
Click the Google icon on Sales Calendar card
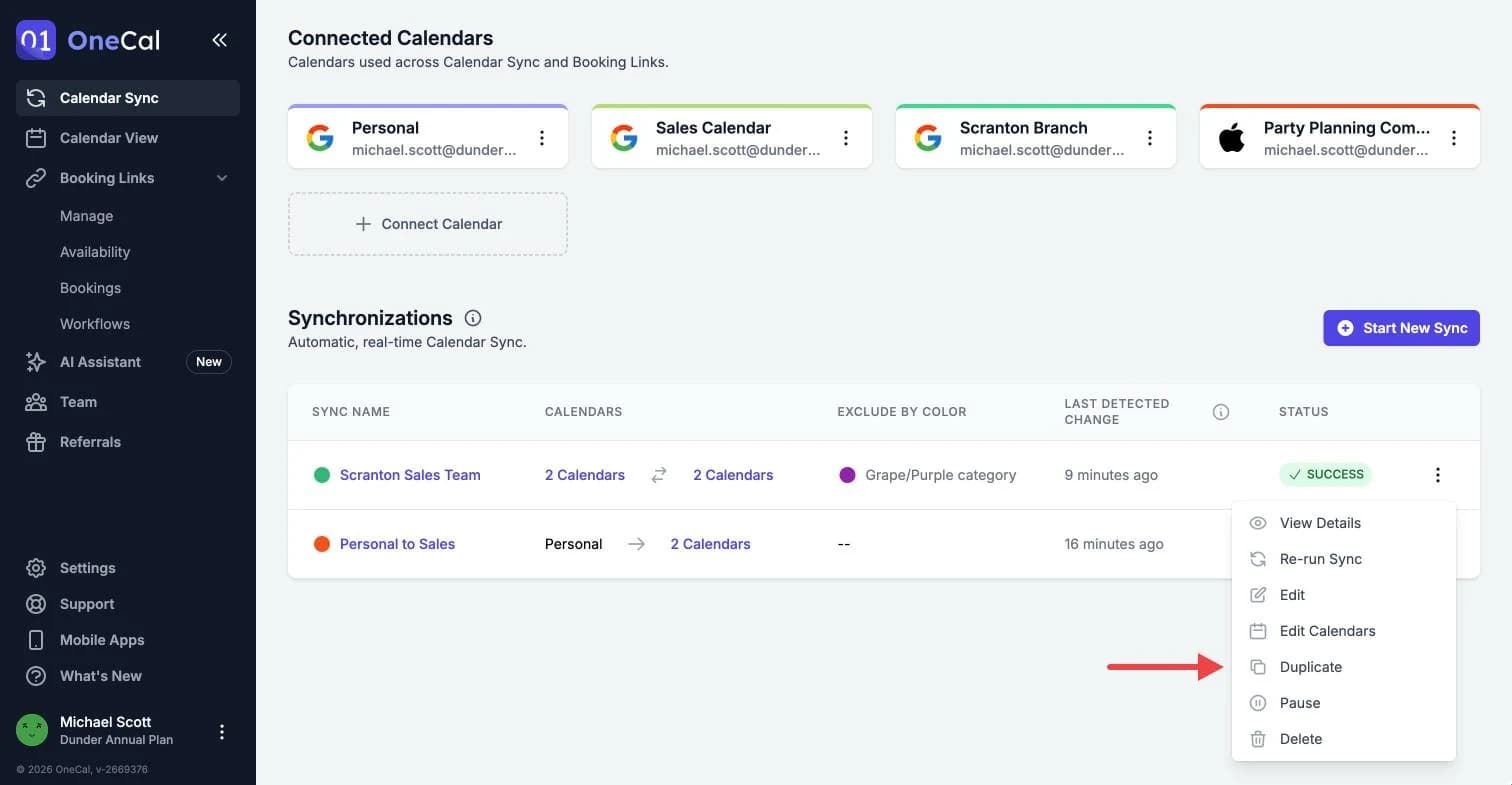click(624, 138)
